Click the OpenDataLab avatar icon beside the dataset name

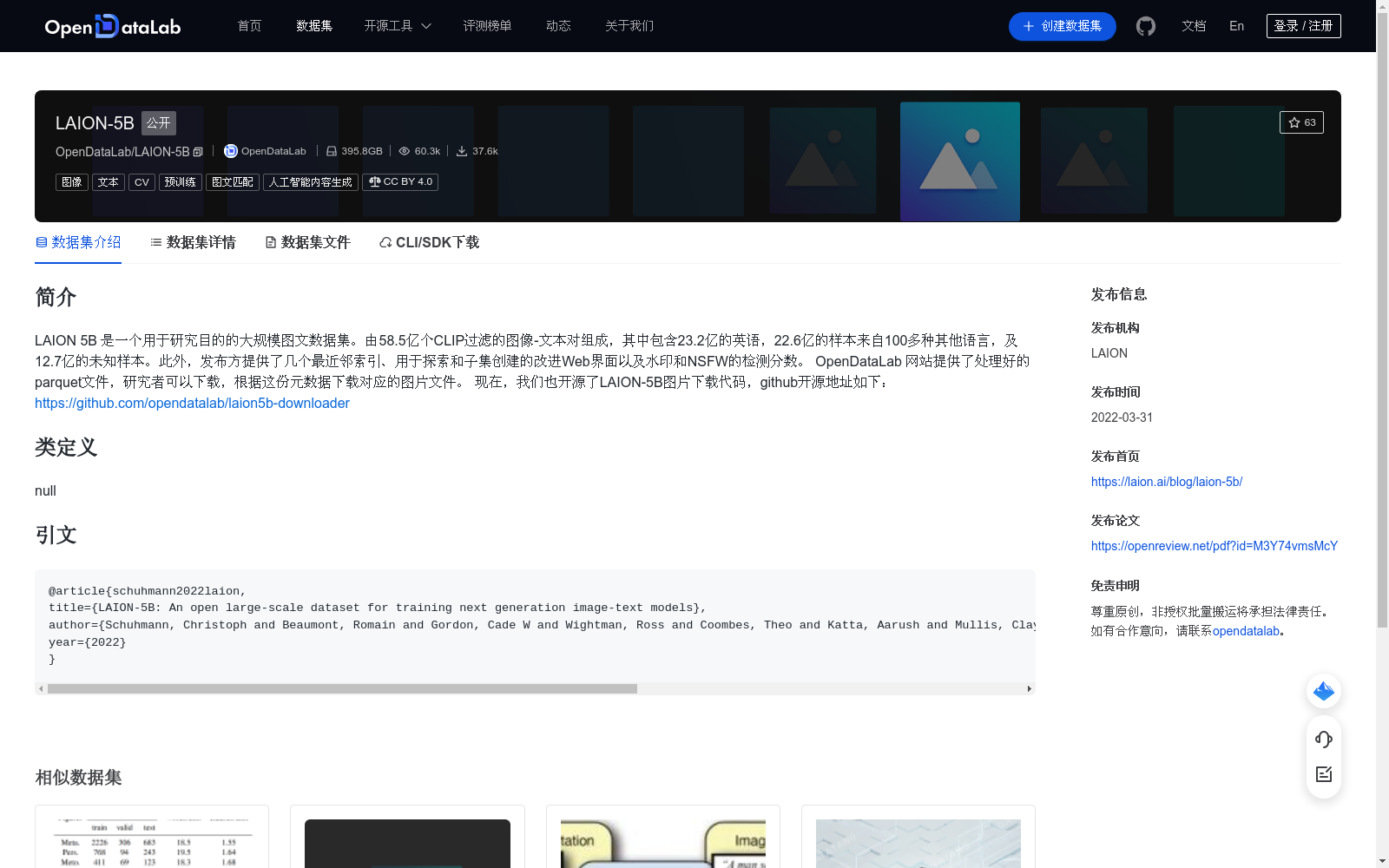(230, 151)
